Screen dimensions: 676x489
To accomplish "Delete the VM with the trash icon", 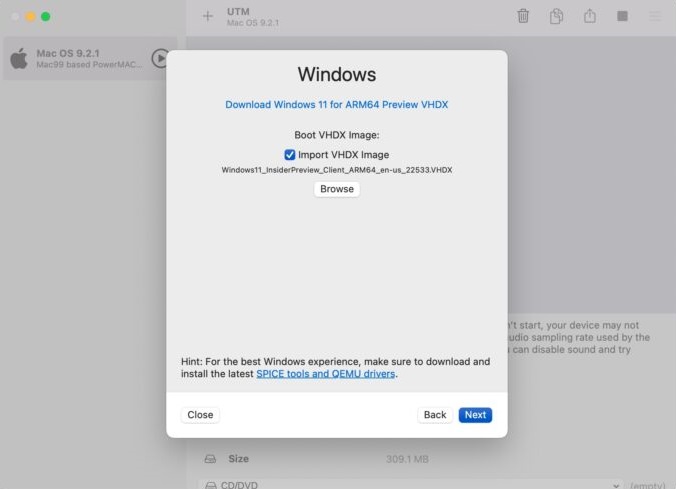I will (x=523, y=16).
